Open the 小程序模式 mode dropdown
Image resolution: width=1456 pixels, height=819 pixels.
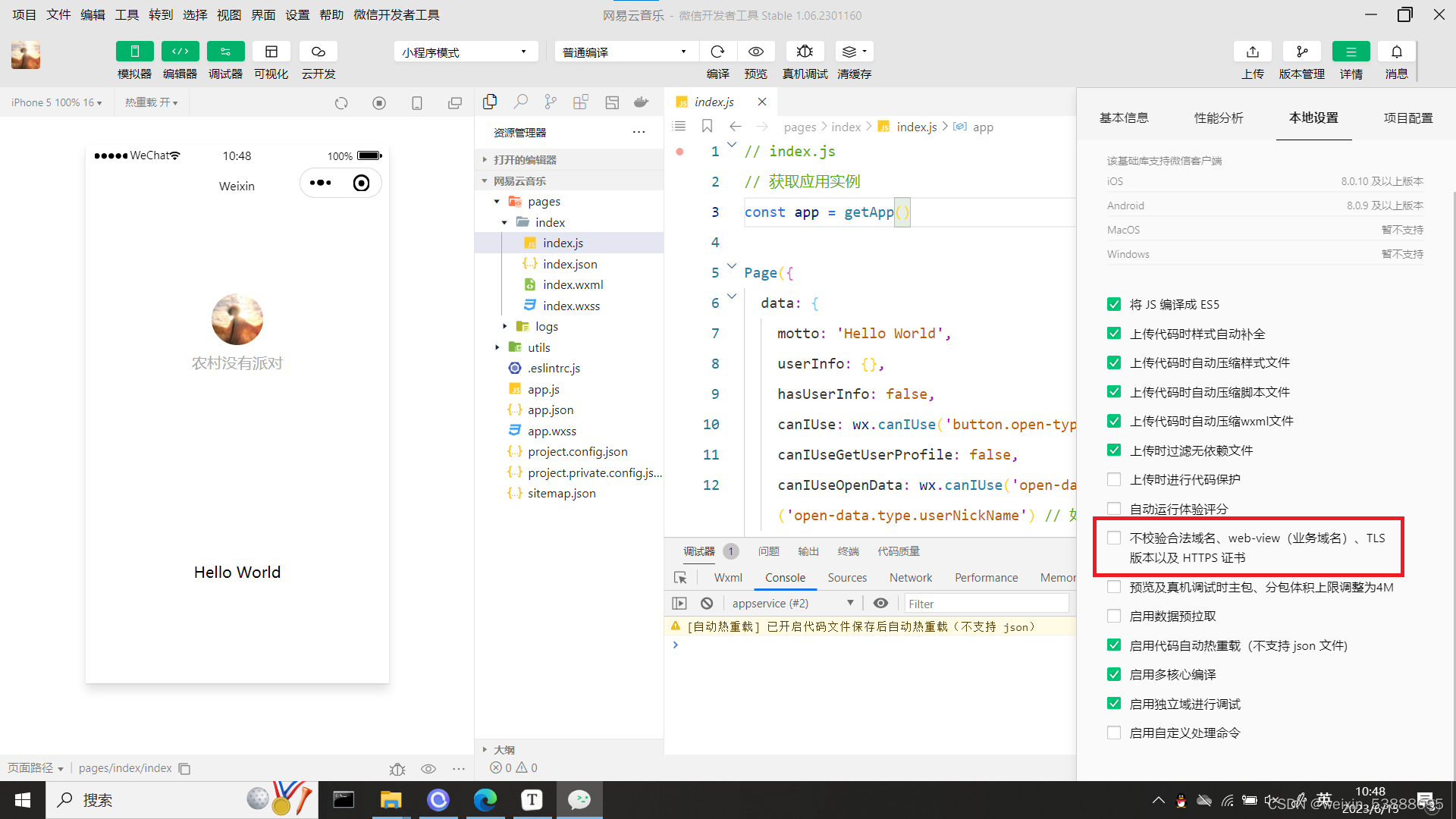click(x=465, y=52)
